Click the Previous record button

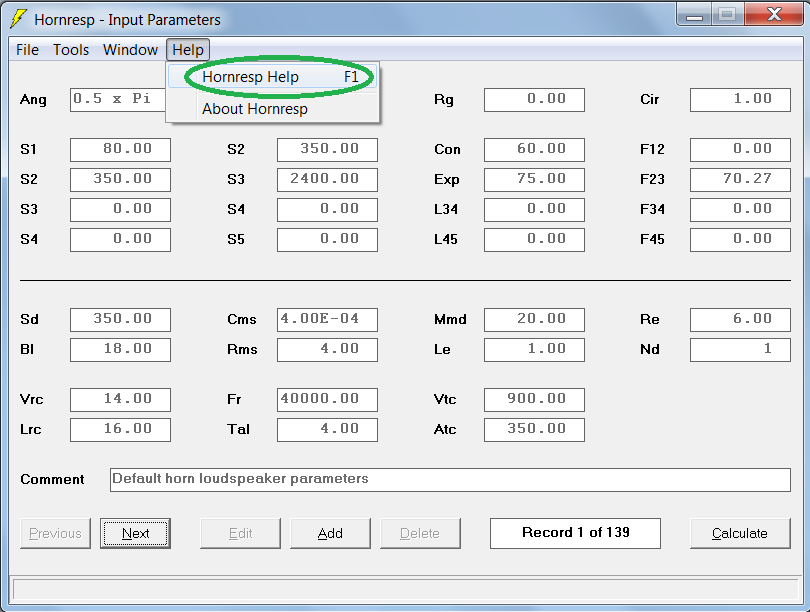point(55,533)
